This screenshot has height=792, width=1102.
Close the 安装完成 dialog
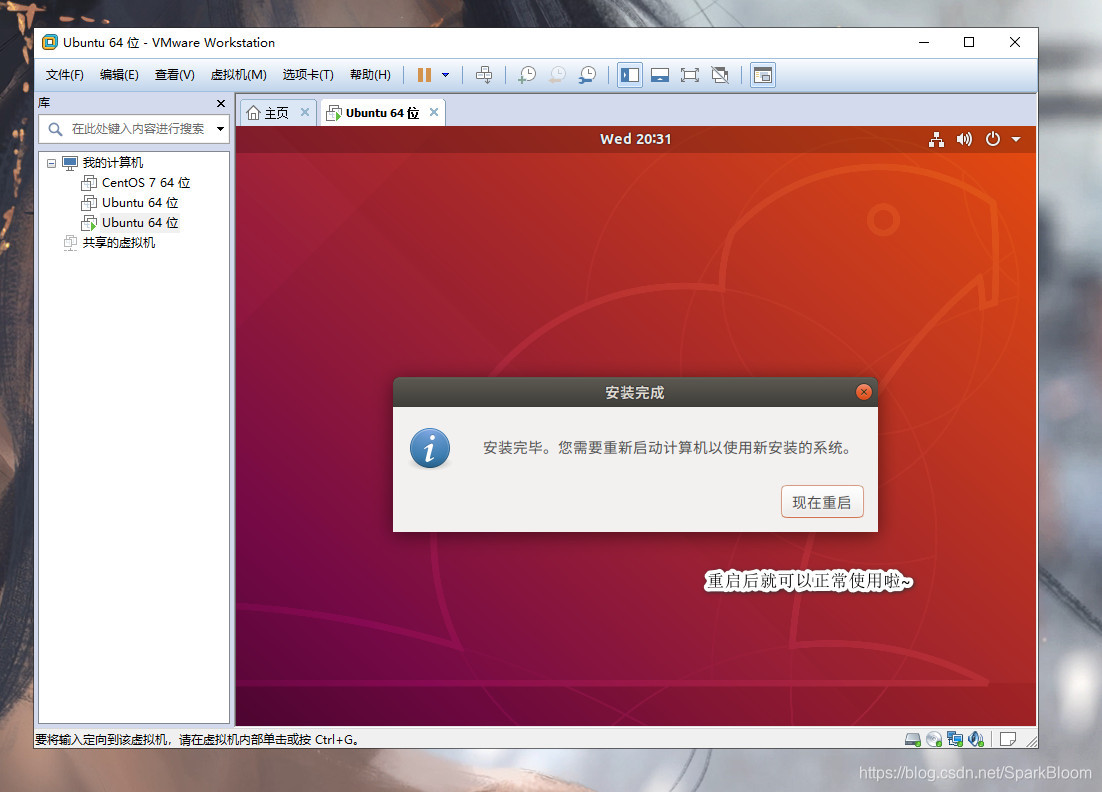(864, 392)
